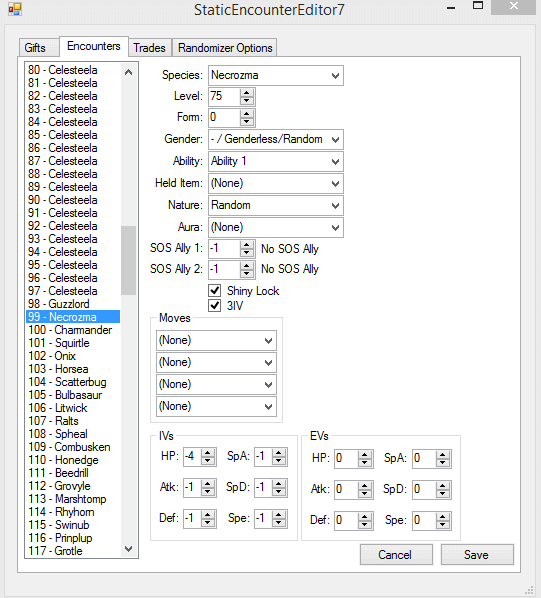
Task: Select 110 - Honedge entry
Action: (x=73, y=460)
